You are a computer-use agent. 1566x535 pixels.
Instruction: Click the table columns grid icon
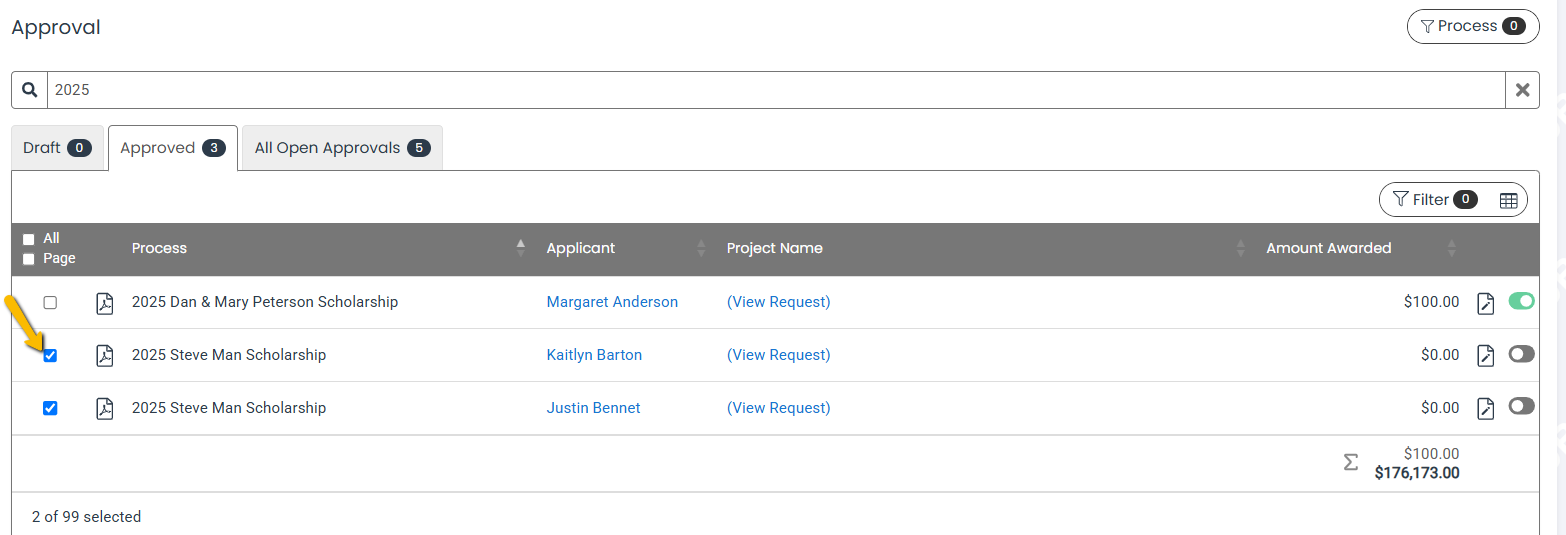pos(1509,201)
